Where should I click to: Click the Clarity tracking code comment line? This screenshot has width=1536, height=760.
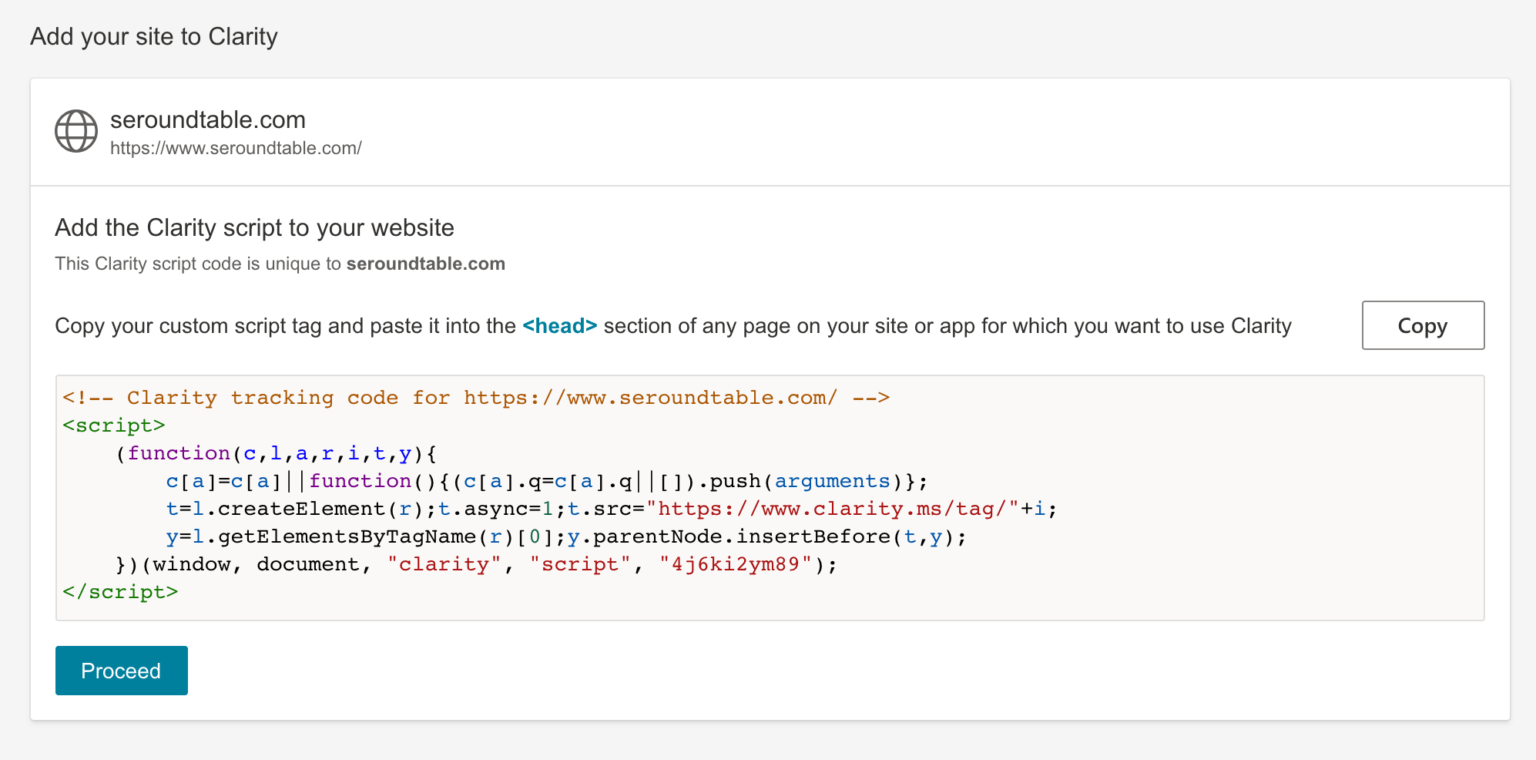click(x=475, y=398)
